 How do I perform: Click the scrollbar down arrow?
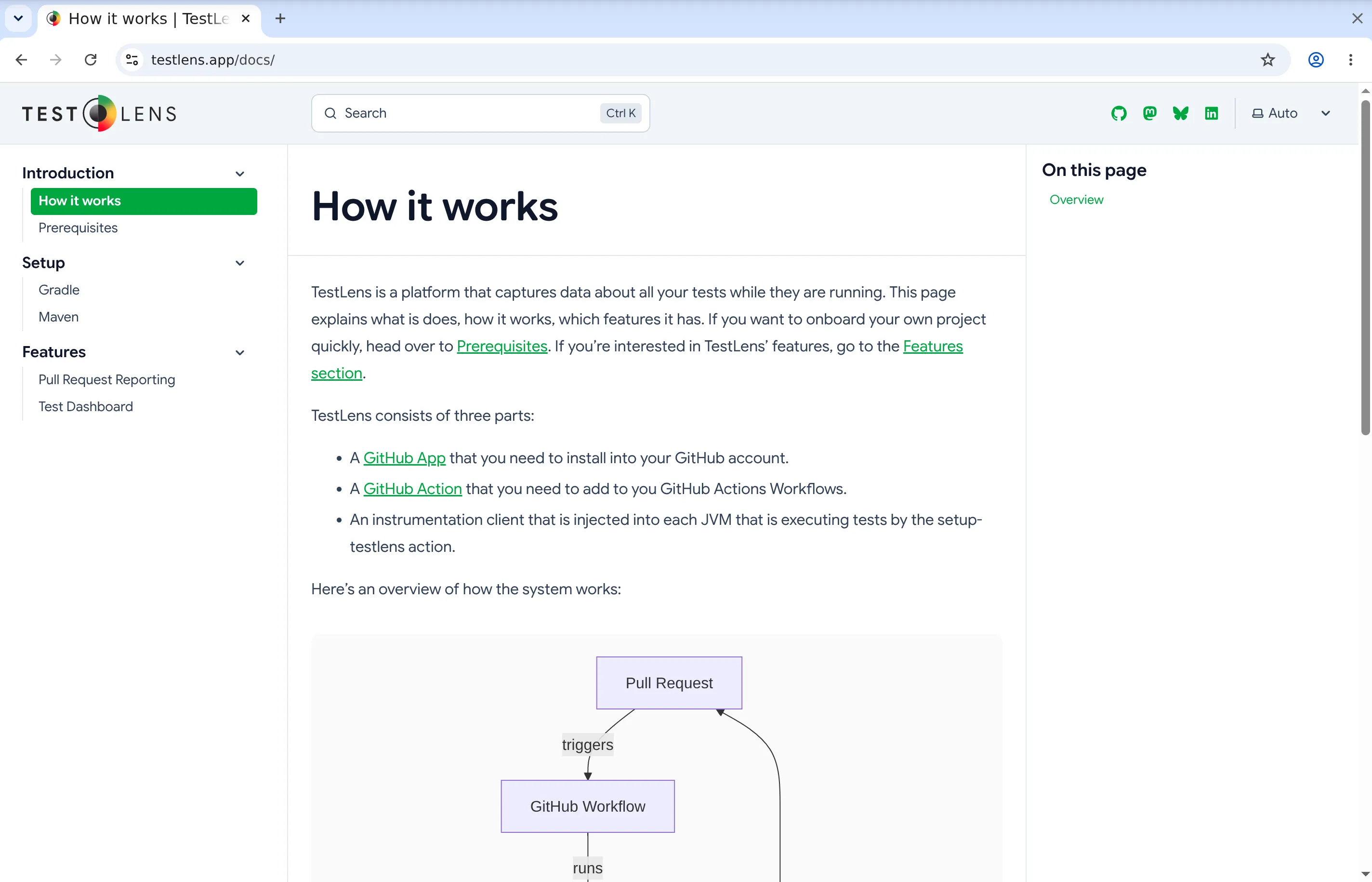click(1365, 875)
